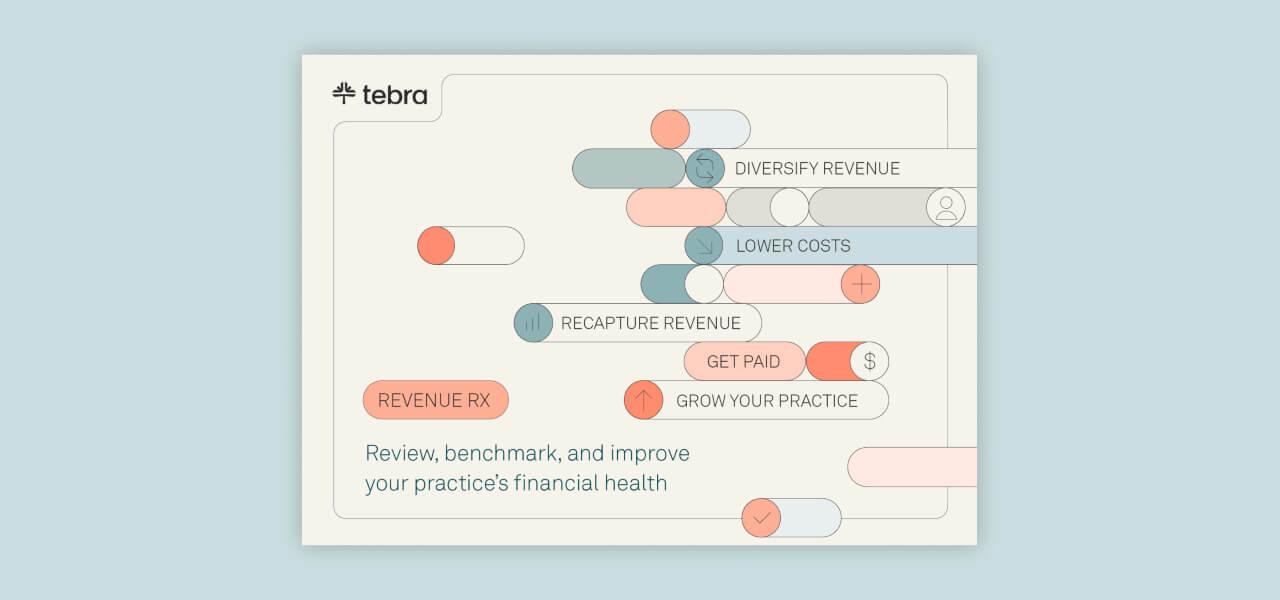Click the bar chart icon by Recapture Revenue
Image resolution: width=1280 pixels, height=600 pixels.
[533, 323]
